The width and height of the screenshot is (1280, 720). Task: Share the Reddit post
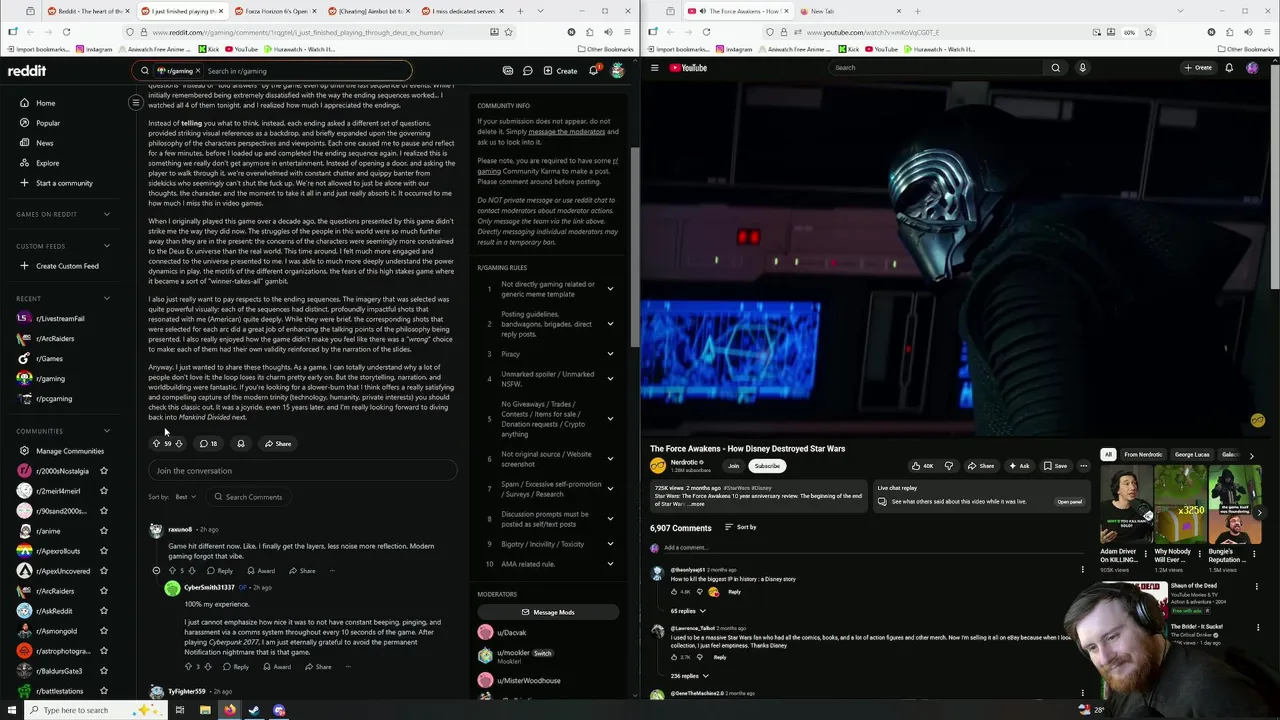point(278,444)
